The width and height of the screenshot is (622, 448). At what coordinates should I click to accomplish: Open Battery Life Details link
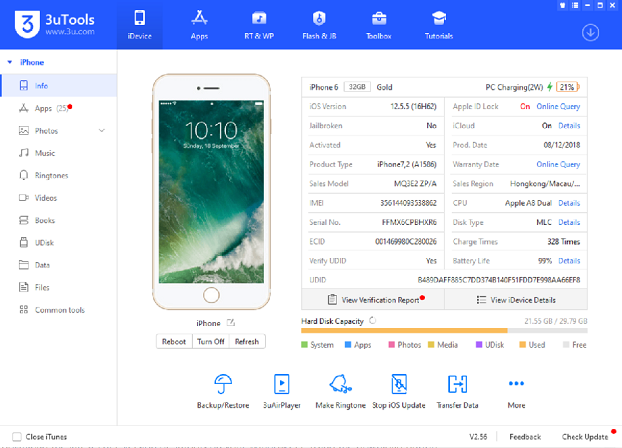[x=569, y=261]
